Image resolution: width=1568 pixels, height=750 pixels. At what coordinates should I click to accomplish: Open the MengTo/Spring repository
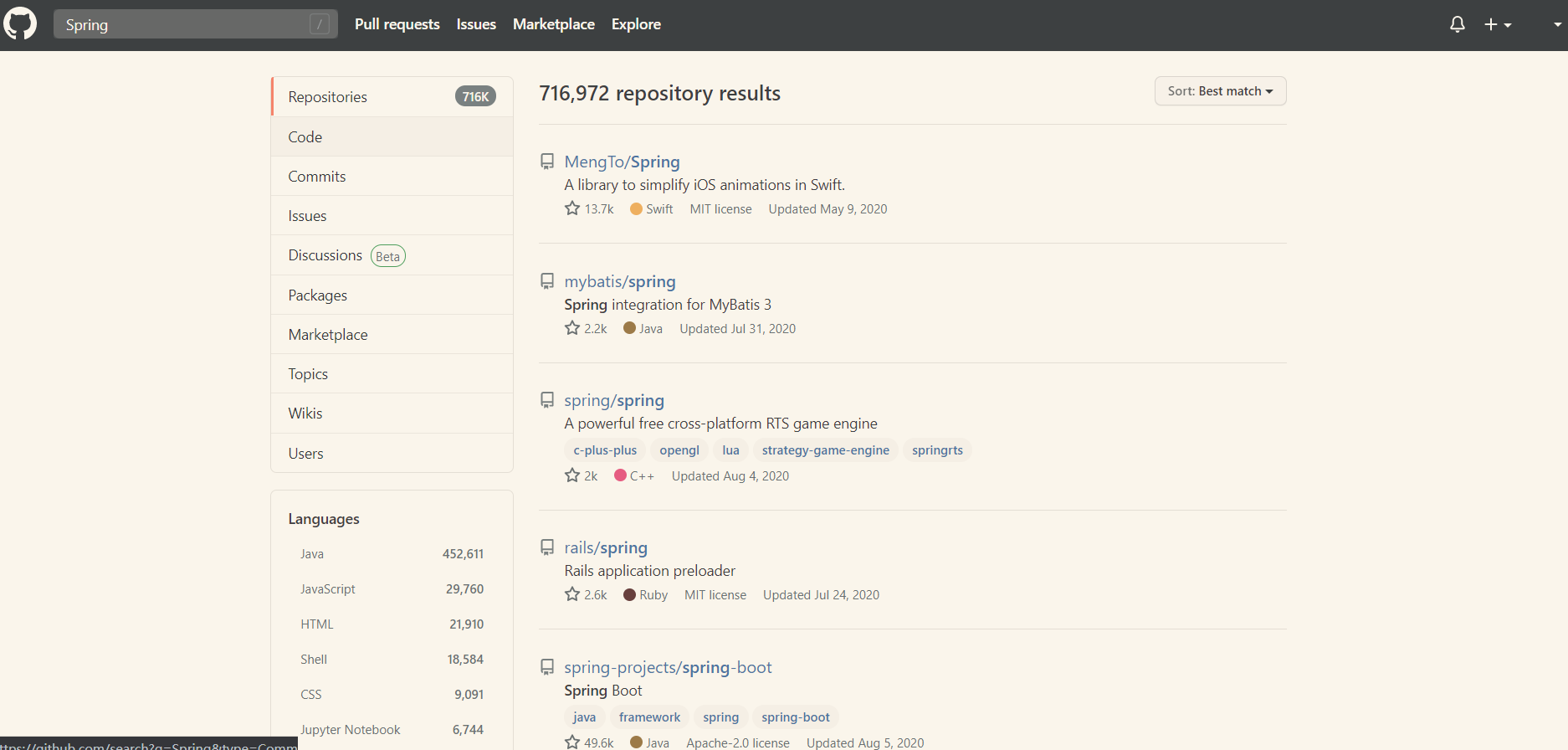coord(622,162)
